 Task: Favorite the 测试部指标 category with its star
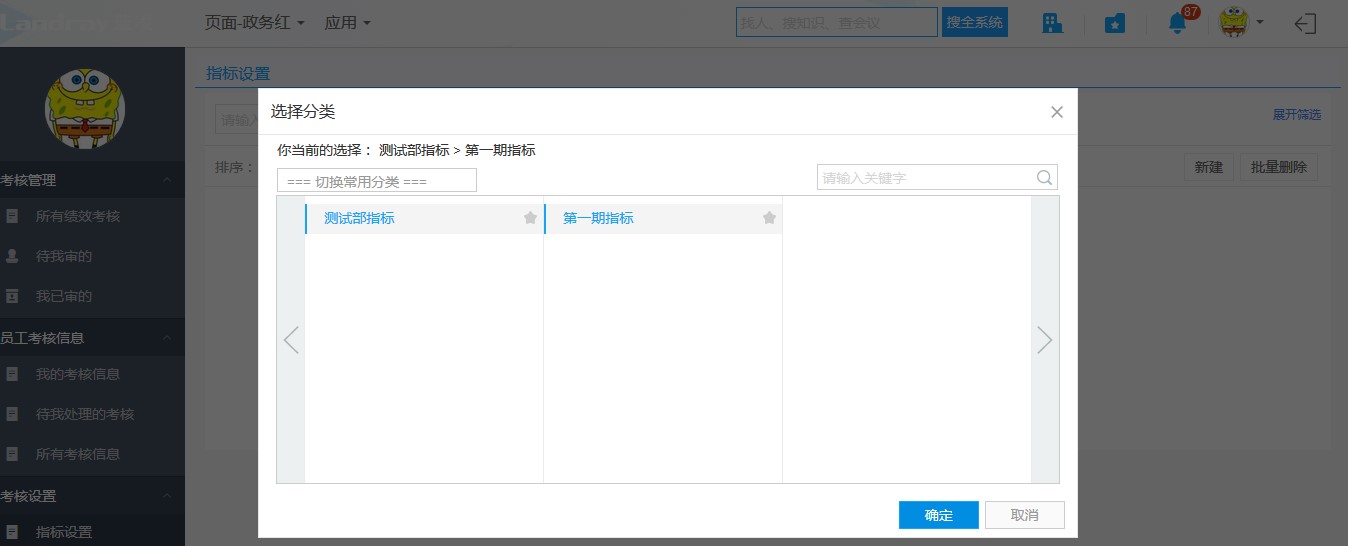(x=530, y=218)
